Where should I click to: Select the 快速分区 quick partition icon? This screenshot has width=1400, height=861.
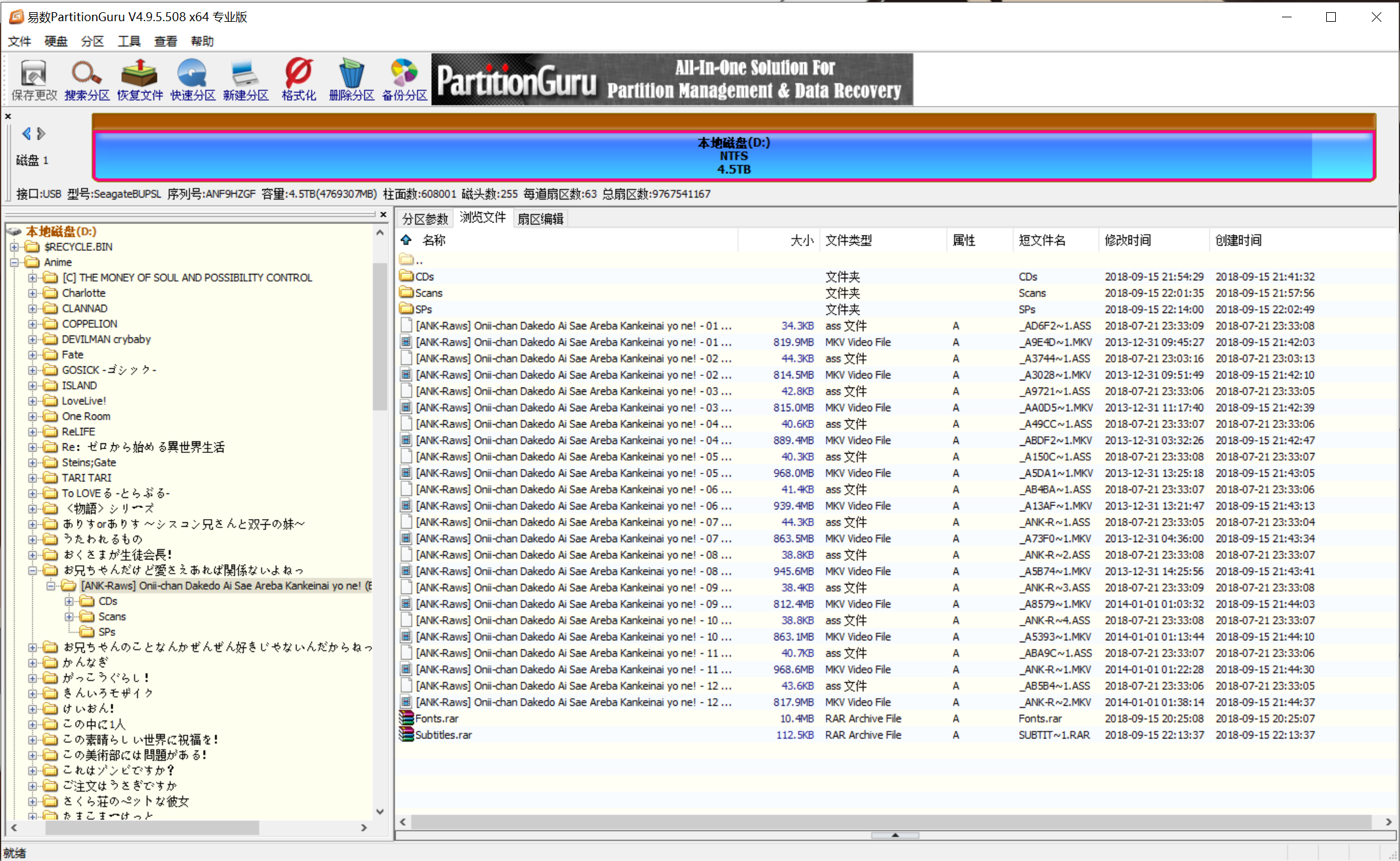[192, 80]
